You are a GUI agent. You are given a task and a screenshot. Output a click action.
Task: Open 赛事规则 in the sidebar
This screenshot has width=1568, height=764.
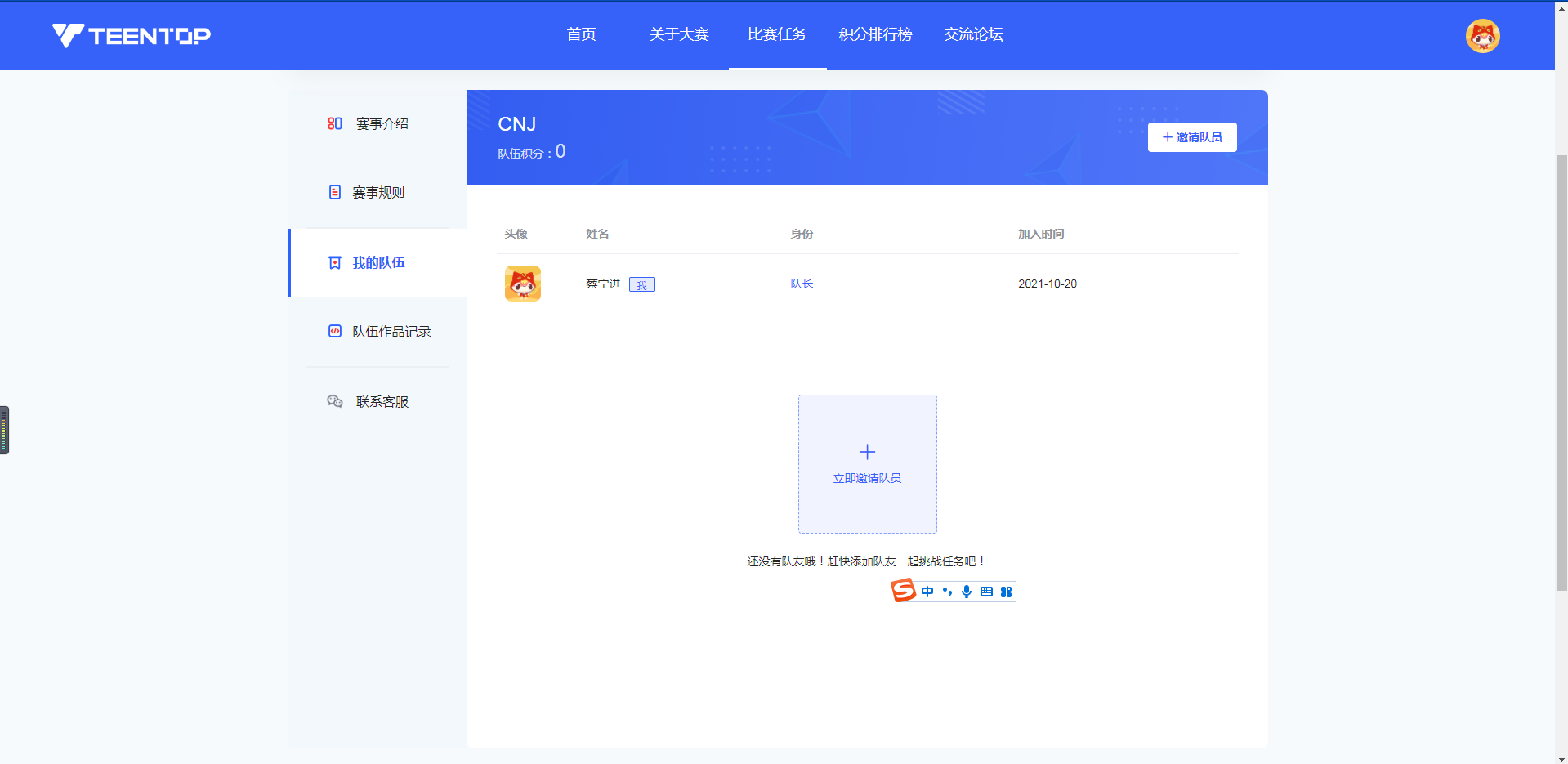pyautogui.click(x=377, y=192)
